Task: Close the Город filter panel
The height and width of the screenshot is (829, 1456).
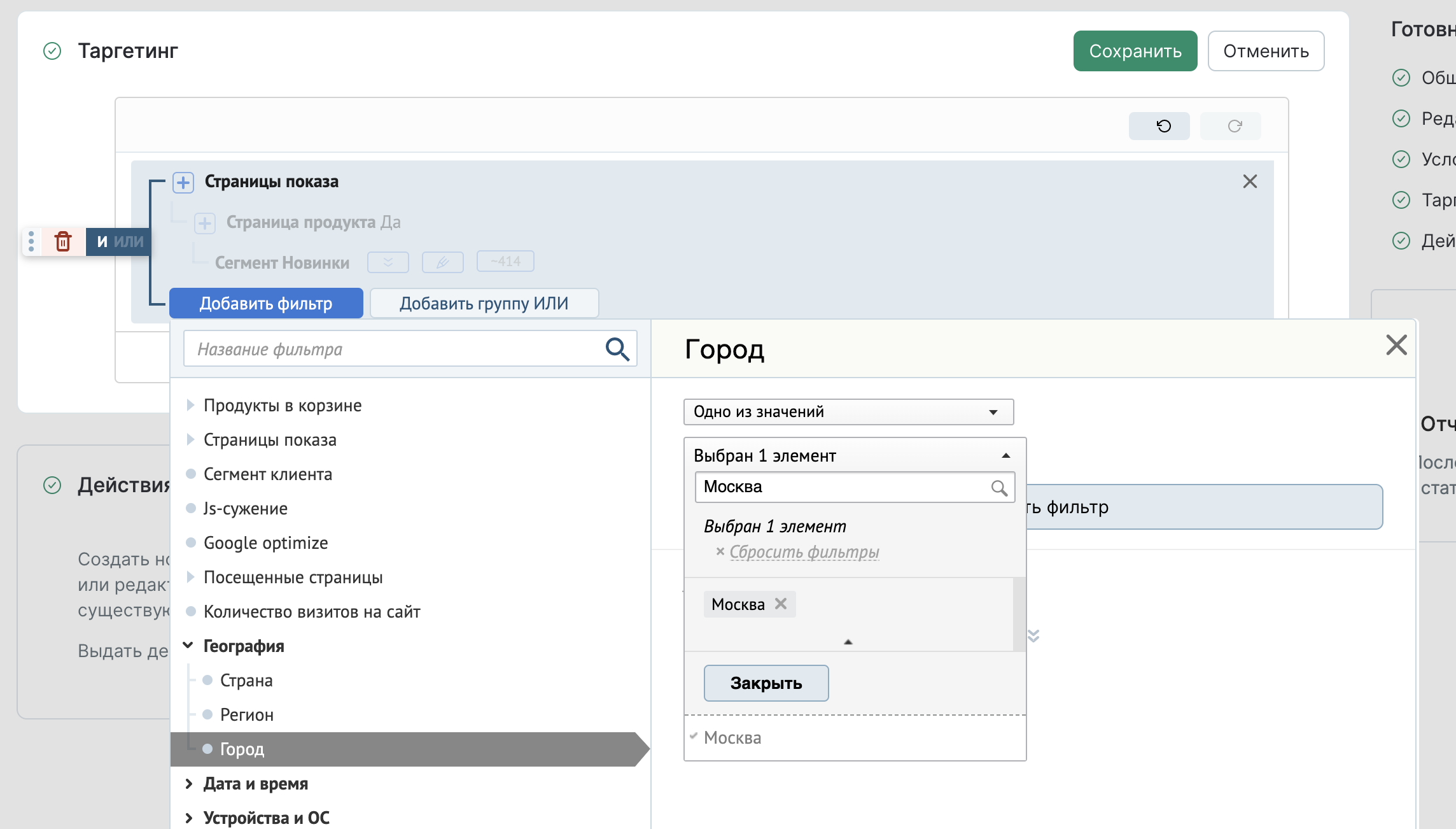Action: pyautogui.click(x=1396, y=345)
